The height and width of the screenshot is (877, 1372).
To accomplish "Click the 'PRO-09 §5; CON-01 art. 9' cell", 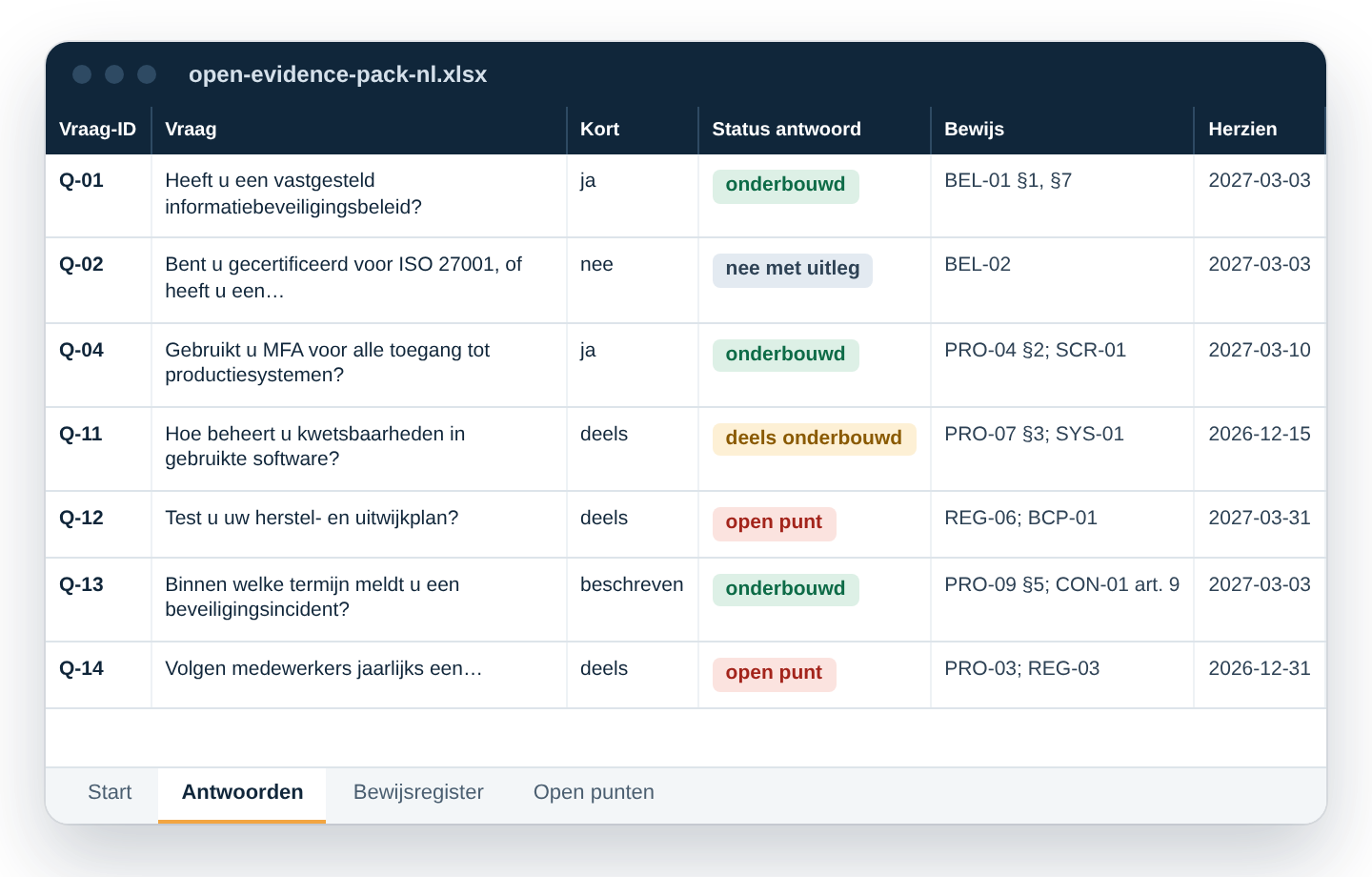I will 1062,600.
